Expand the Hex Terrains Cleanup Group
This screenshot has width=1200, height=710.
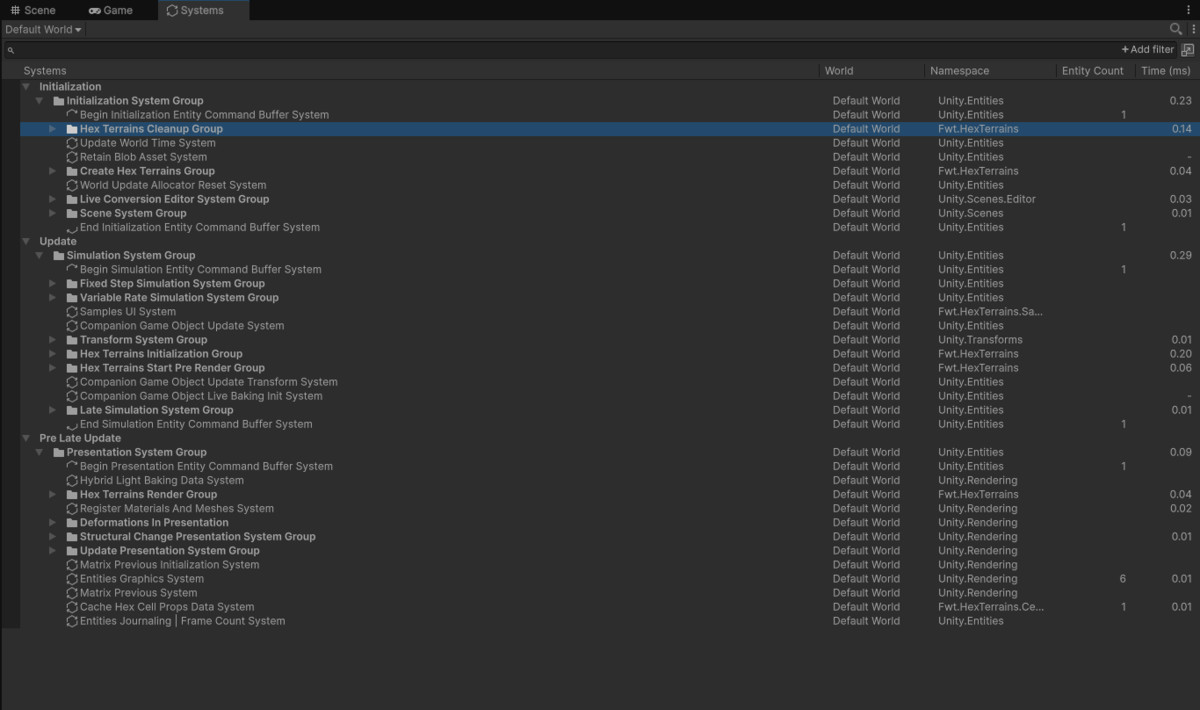point(54,129)
